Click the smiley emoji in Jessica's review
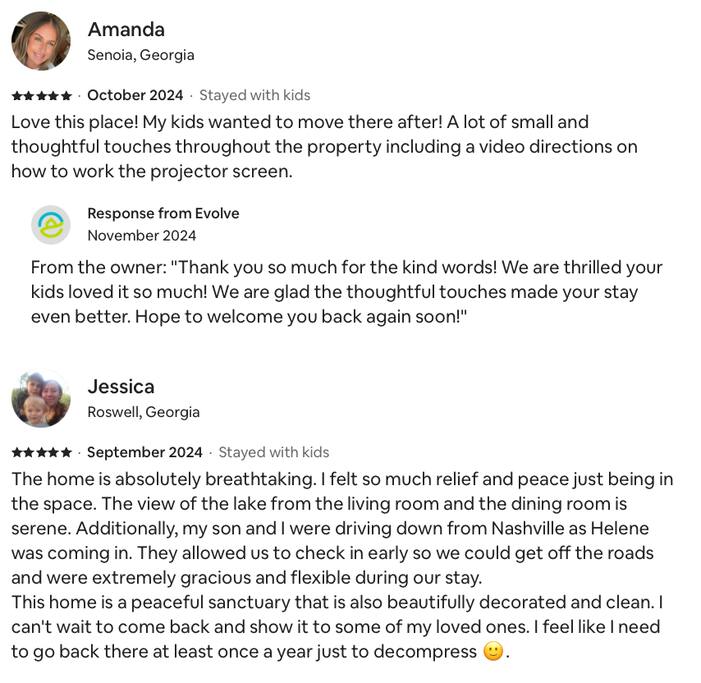 tap(492, 652)
